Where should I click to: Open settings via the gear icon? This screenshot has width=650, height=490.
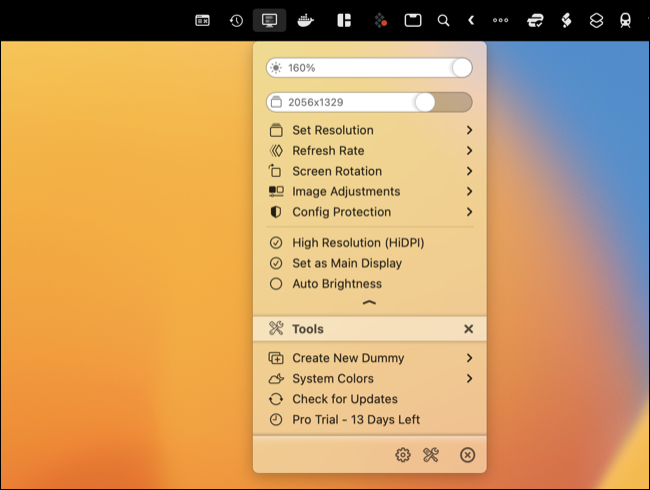coord(403,455)
